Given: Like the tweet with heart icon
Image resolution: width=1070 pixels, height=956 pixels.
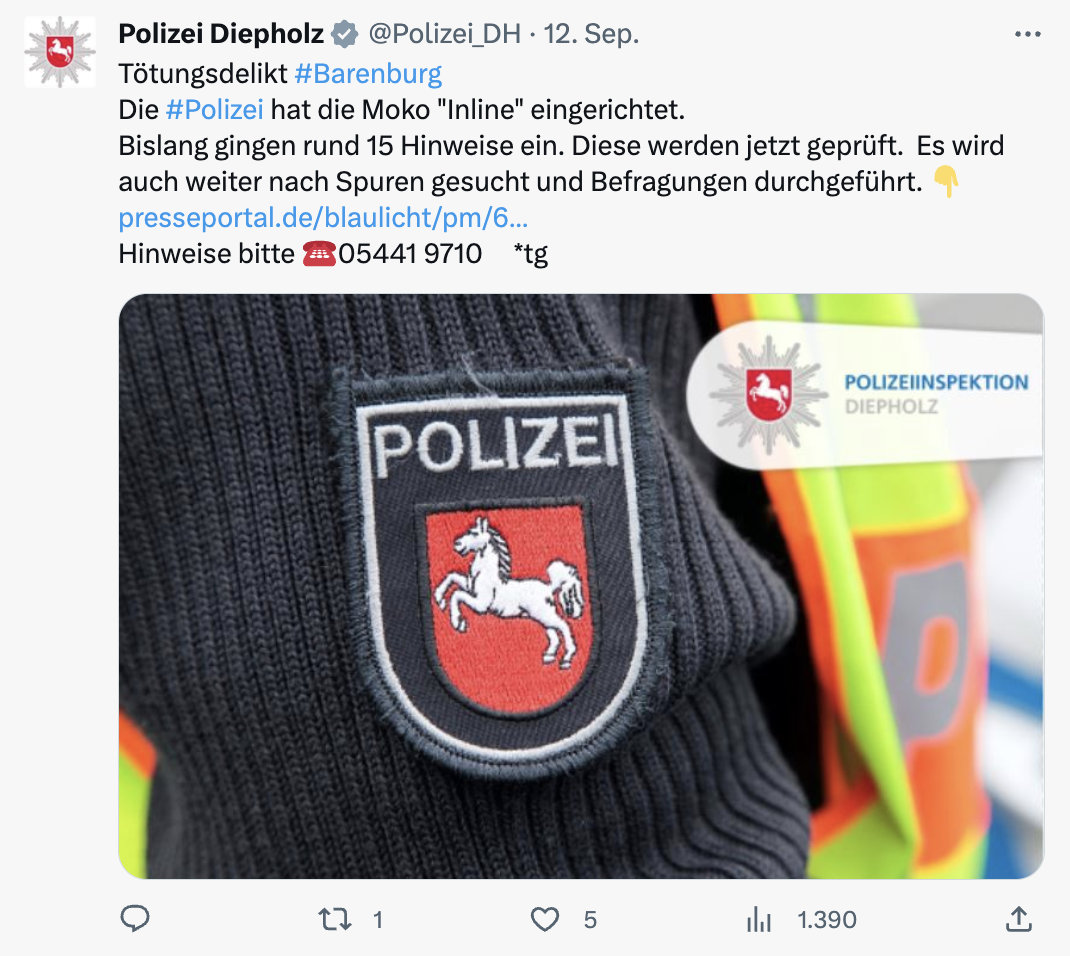Looking at the screenshot, I should point(545,920).
